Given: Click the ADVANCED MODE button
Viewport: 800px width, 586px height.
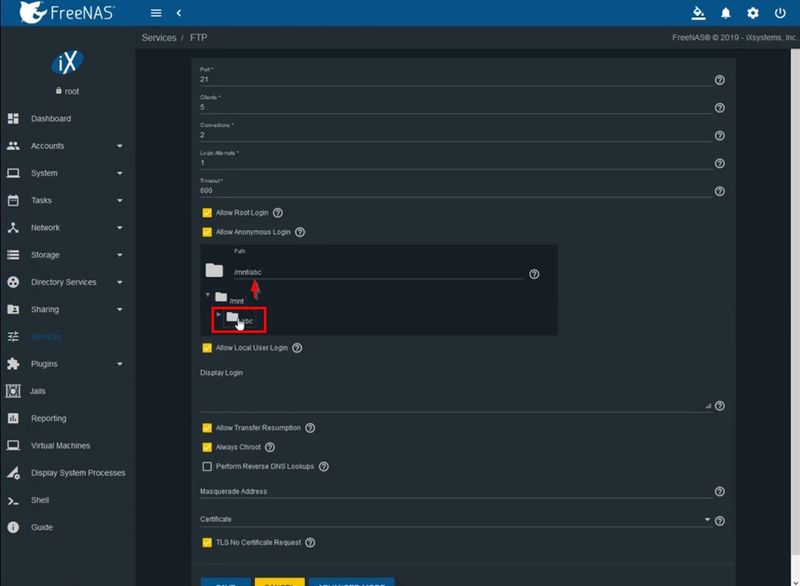Looking at the screenshot, I should click(x=355, y=582).
